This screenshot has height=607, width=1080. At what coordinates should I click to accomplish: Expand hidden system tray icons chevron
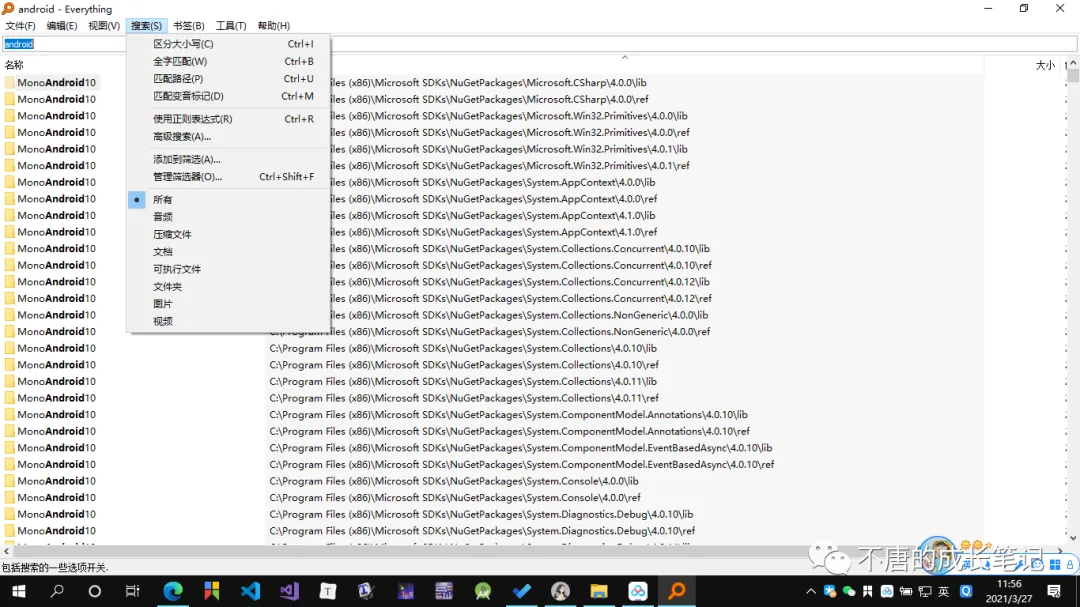(811, 591)
